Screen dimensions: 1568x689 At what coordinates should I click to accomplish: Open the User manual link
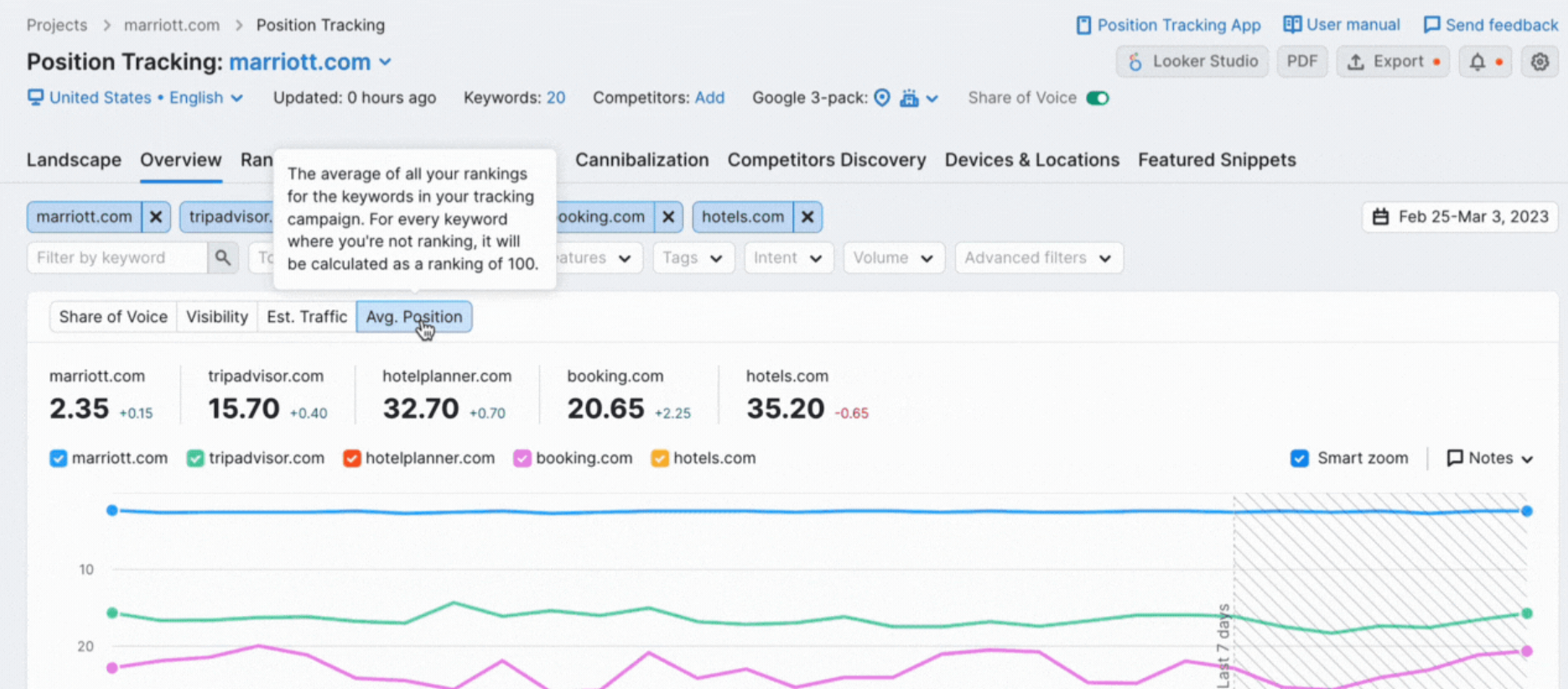tap(1342, 25)
